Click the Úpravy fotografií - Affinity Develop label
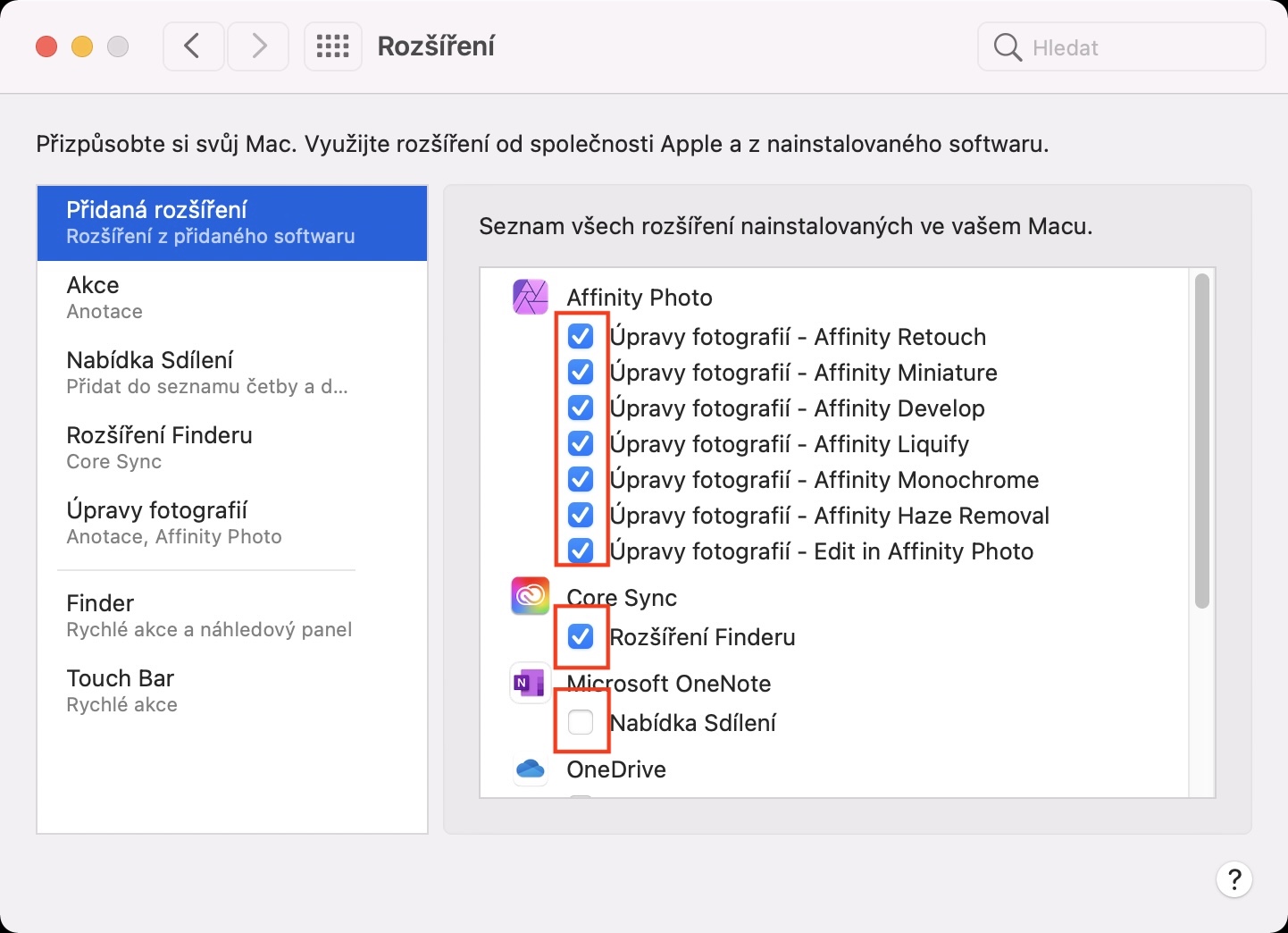1288x933 pixels. coord(797,408)
